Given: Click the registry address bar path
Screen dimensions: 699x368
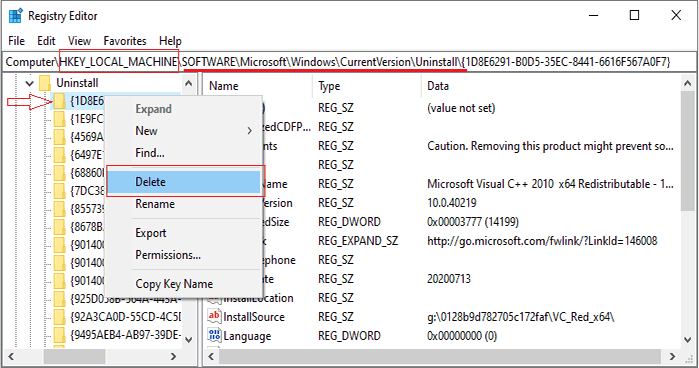Looking at the screenshot, I should (337, 62).
